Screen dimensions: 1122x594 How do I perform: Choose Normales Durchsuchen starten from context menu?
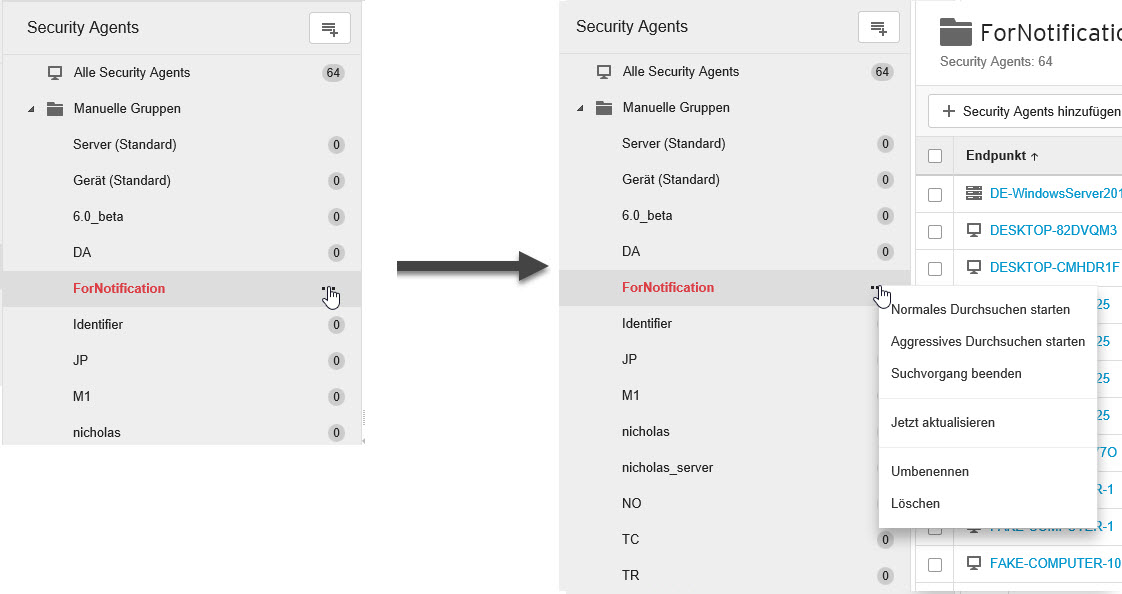coord(980,309)
